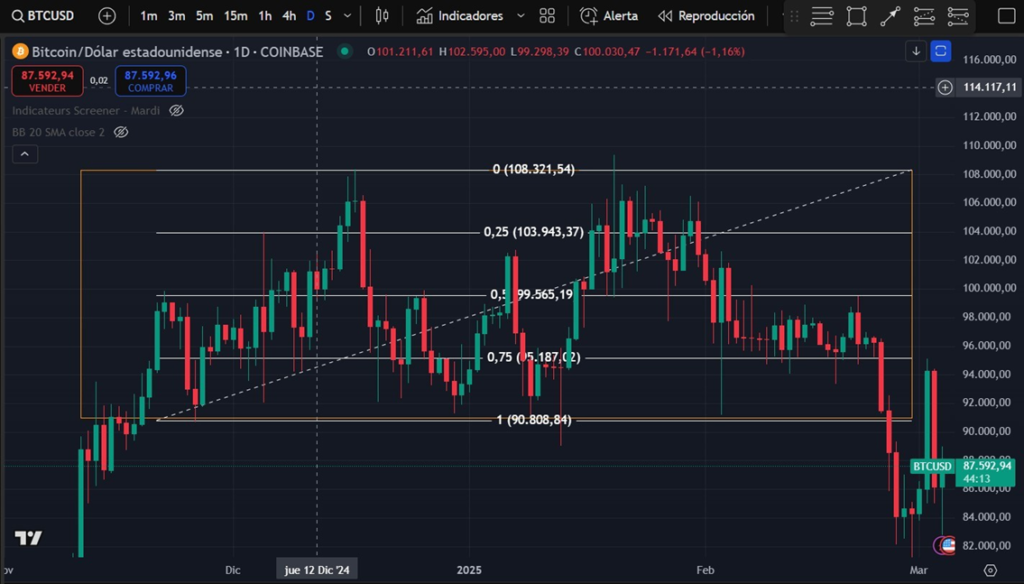Select the 1h timeframe
Screen dimensions: 1024x584
(x=264, y=16)
